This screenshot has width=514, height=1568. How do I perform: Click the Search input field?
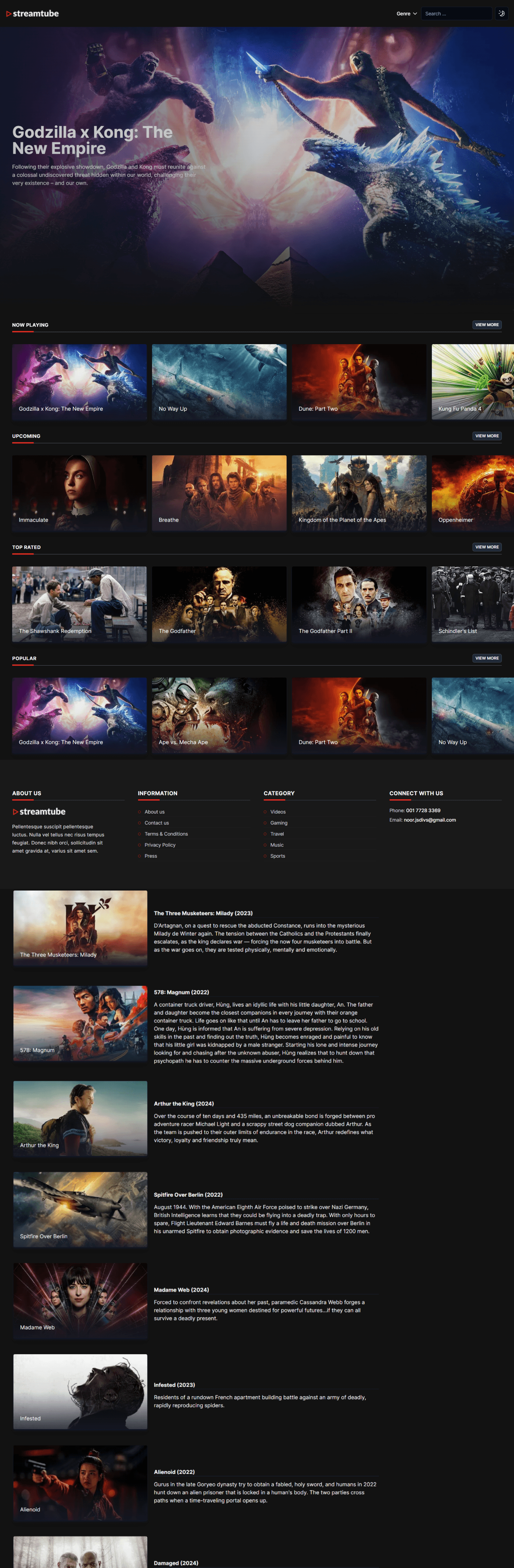pos(456,13)
